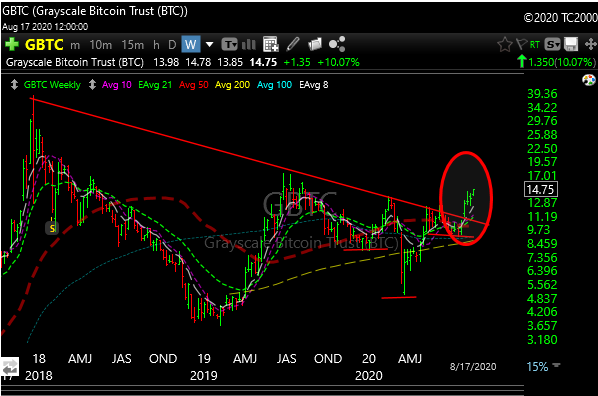
Task: Click the high price 14.78 value
Action: [x=198, y=62]
